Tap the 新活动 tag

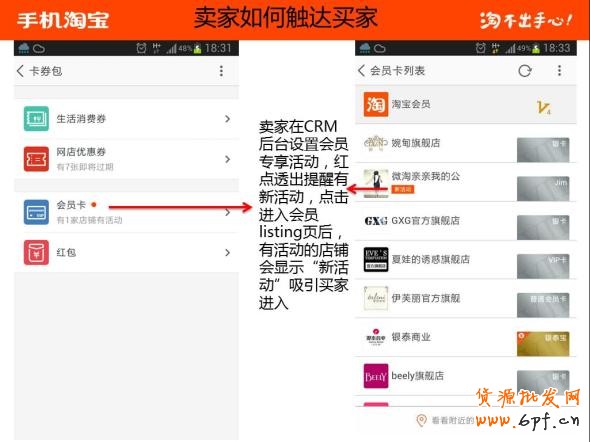[403, 189]
